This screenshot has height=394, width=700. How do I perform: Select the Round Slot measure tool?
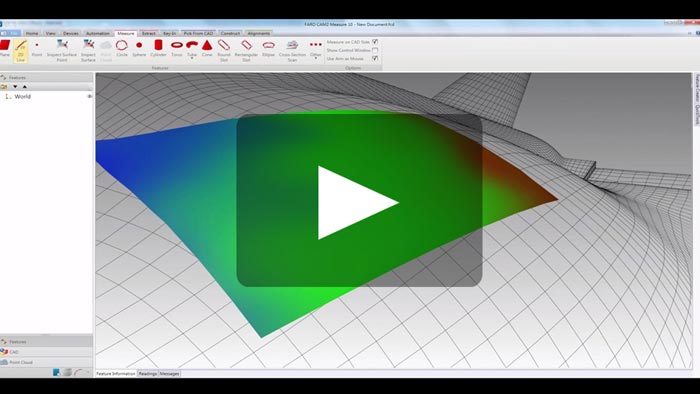pos(224,50)
